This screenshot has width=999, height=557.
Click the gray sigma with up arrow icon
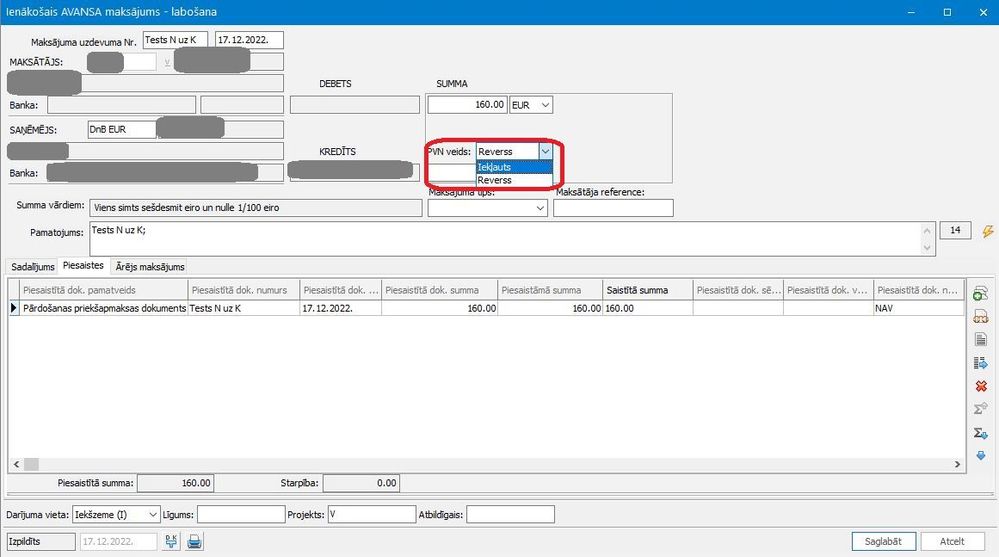(x=981, y=409)
